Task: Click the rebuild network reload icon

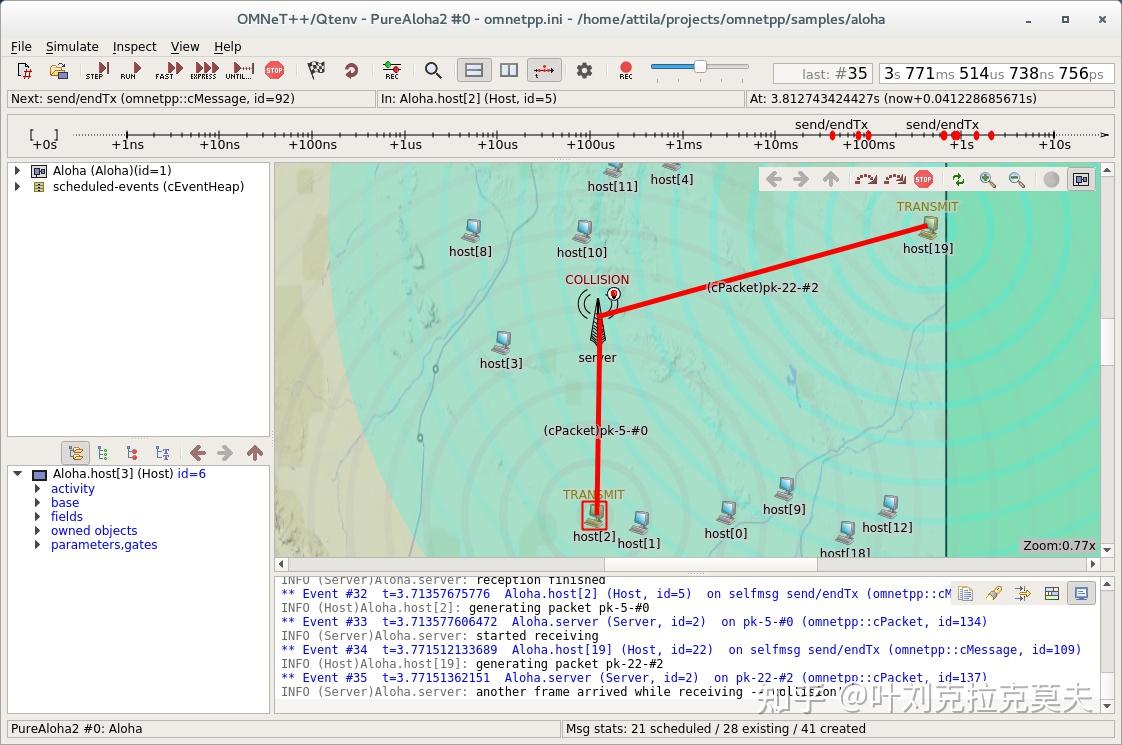Action: point(351,70)
